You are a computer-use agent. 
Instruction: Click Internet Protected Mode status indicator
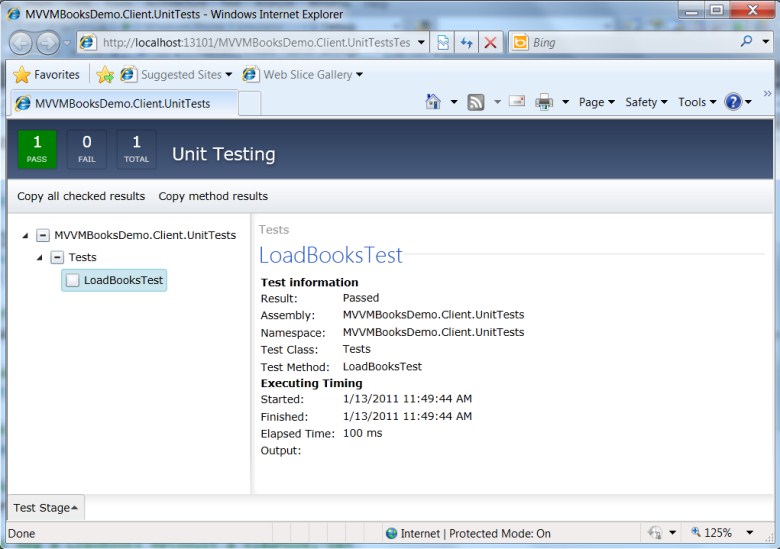point(468,534)
